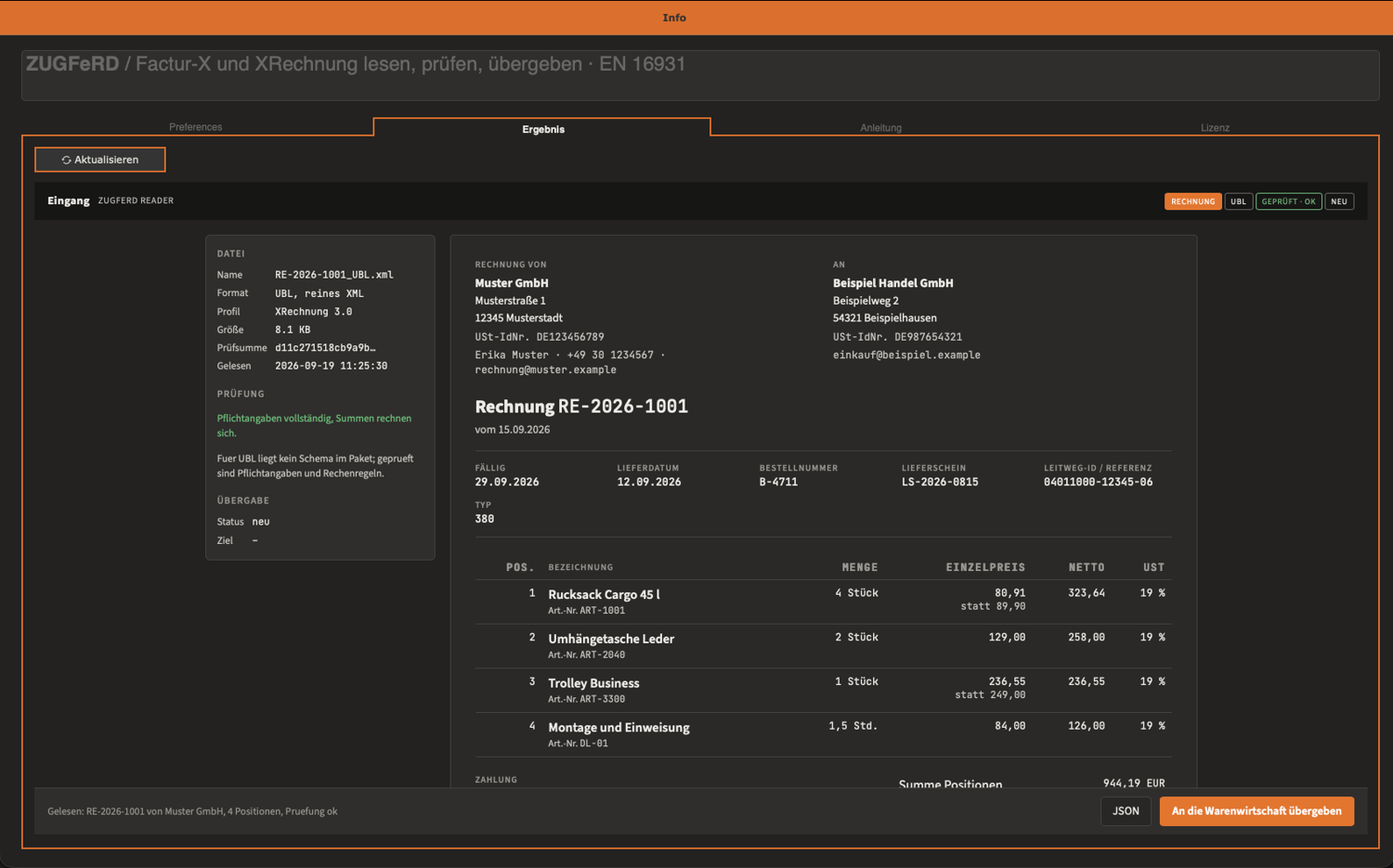
Task: Click the truncated Prüfsumme checksum value
Action: click(x=325, y=348)
